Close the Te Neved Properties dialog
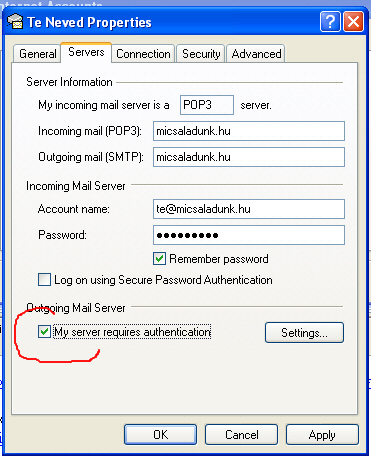Screen dimensions: 371x459 (x=353, y=22)
